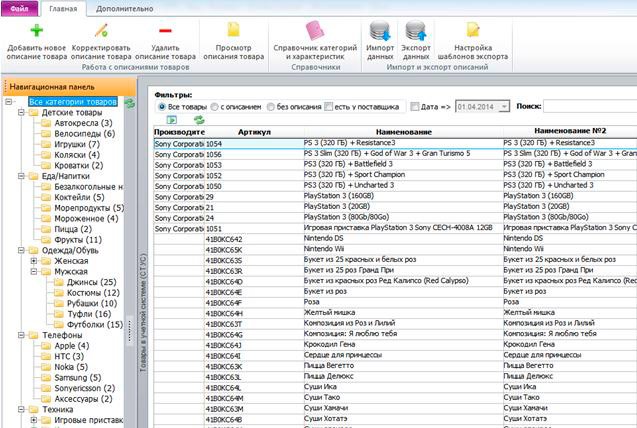Viewport: 637px width, 428px height.
Task: Click folder icon of Детские товары
Action: coord(34,112)
